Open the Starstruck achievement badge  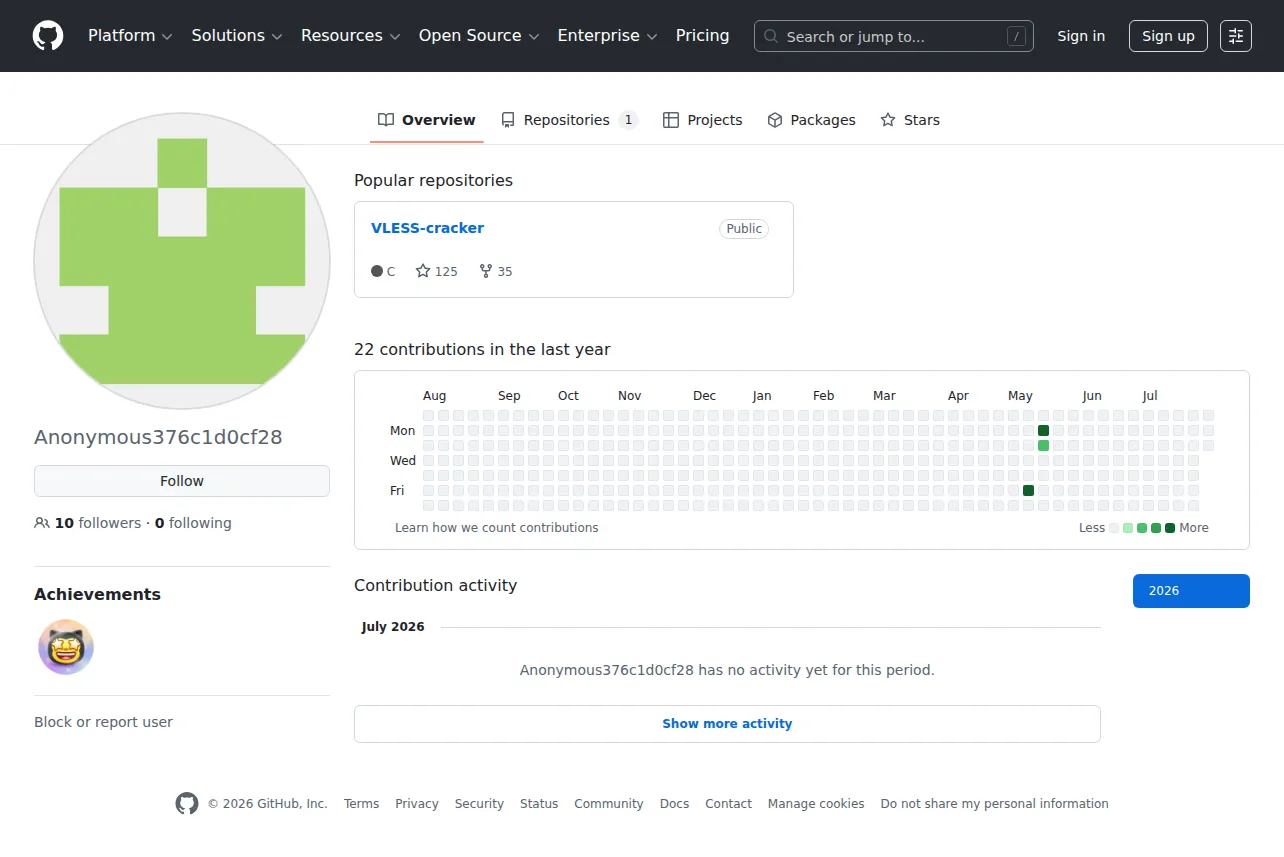point(66,647)
